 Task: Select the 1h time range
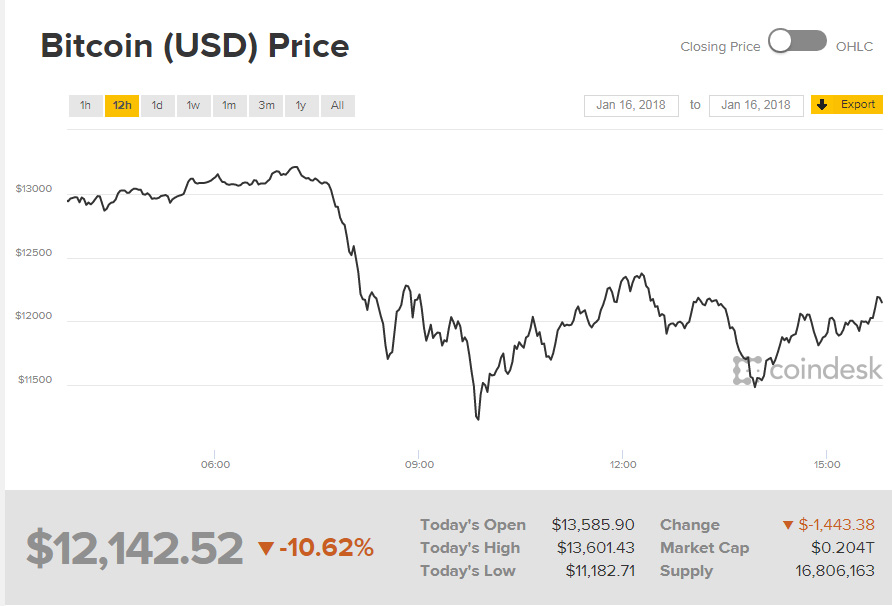(x=85, y=105)
